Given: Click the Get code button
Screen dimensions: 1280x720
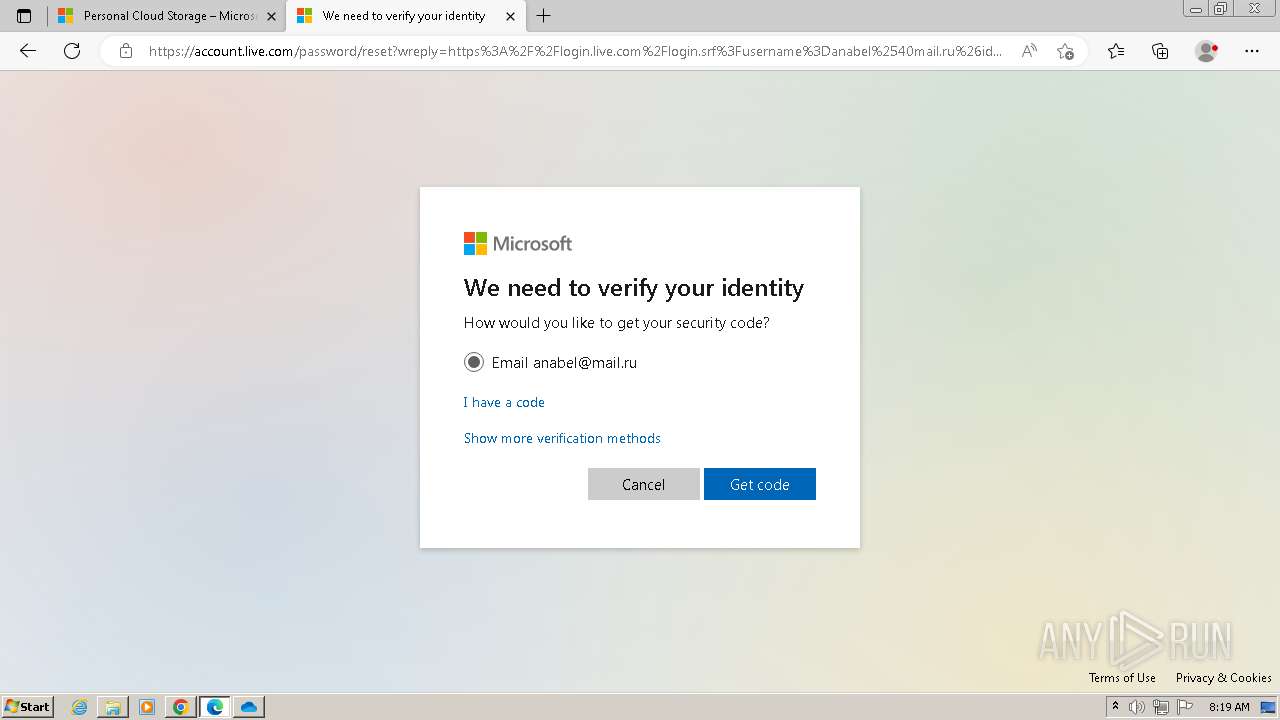Looking at the screenshot, I should (x=760, y=484).
